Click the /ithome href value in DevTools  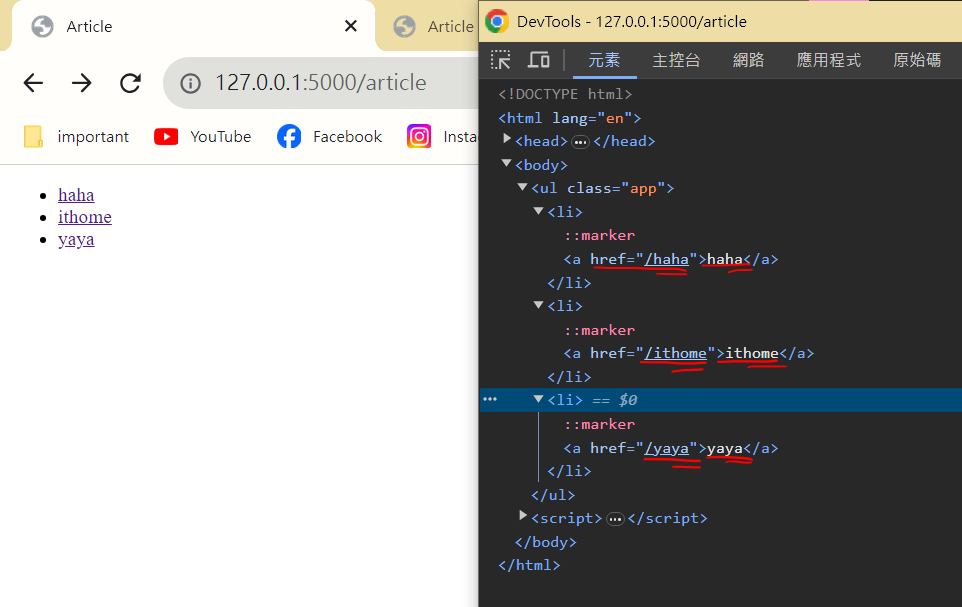pos(675,354)
